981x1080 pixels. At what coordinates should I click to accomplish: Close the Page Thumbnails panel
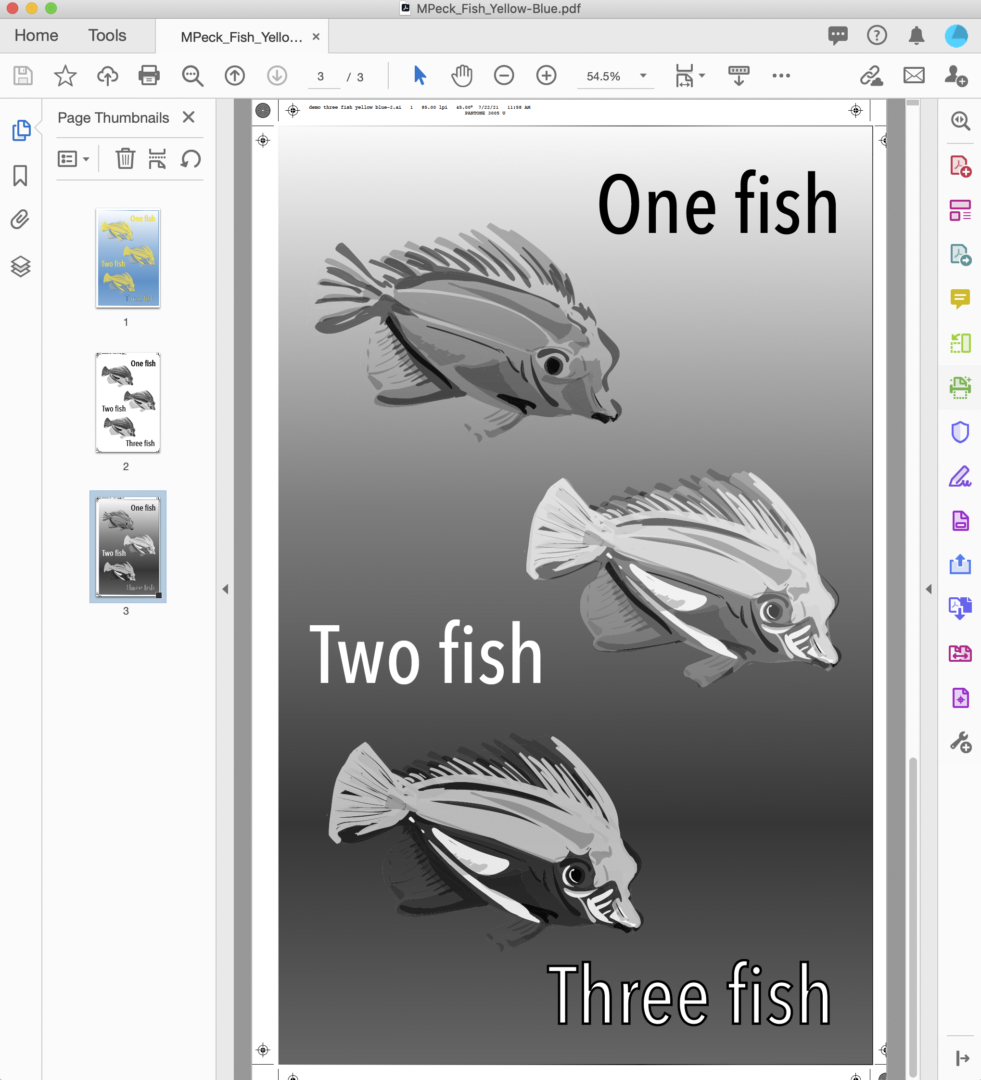pyautogui.click(x=188, y=117)
